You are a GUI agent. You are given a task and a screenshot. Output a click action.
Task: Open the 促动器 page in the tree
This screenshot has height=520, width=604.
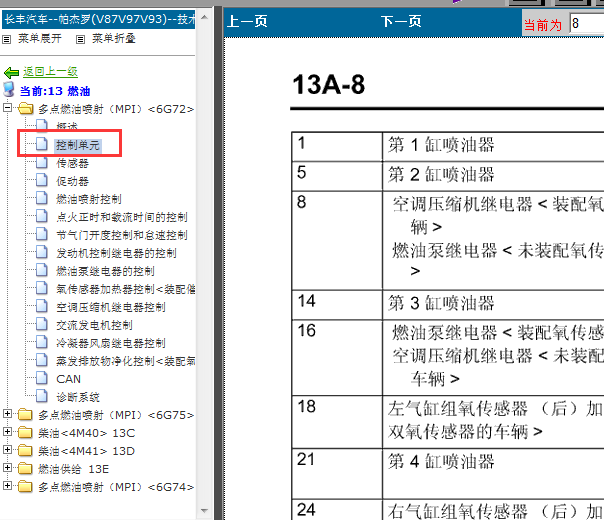(x=72, y=181)
